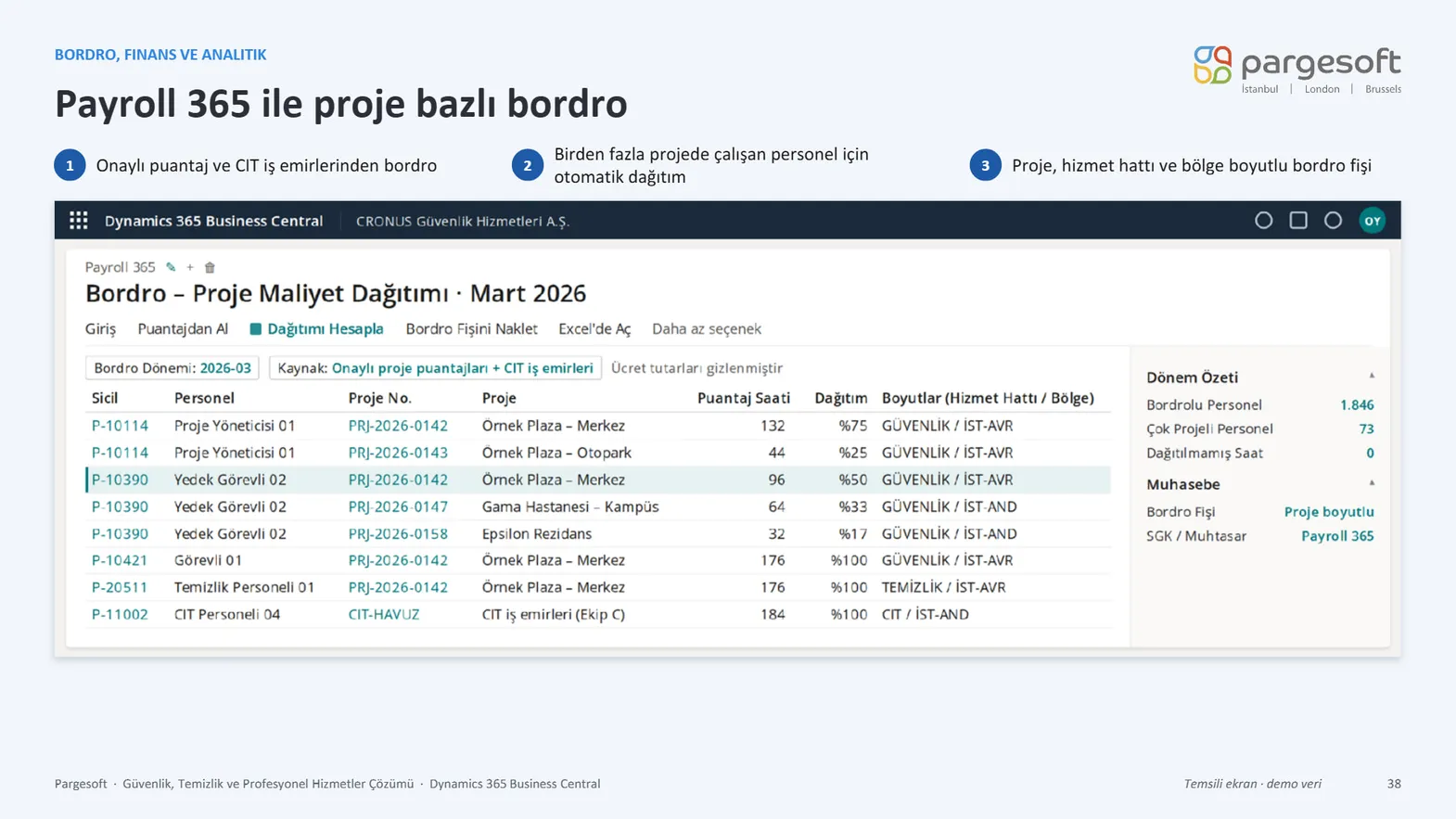Click the Bordro Dönemi 2026-03 field
This screenshot has height=819, width=1456.
tap(172, 368)
